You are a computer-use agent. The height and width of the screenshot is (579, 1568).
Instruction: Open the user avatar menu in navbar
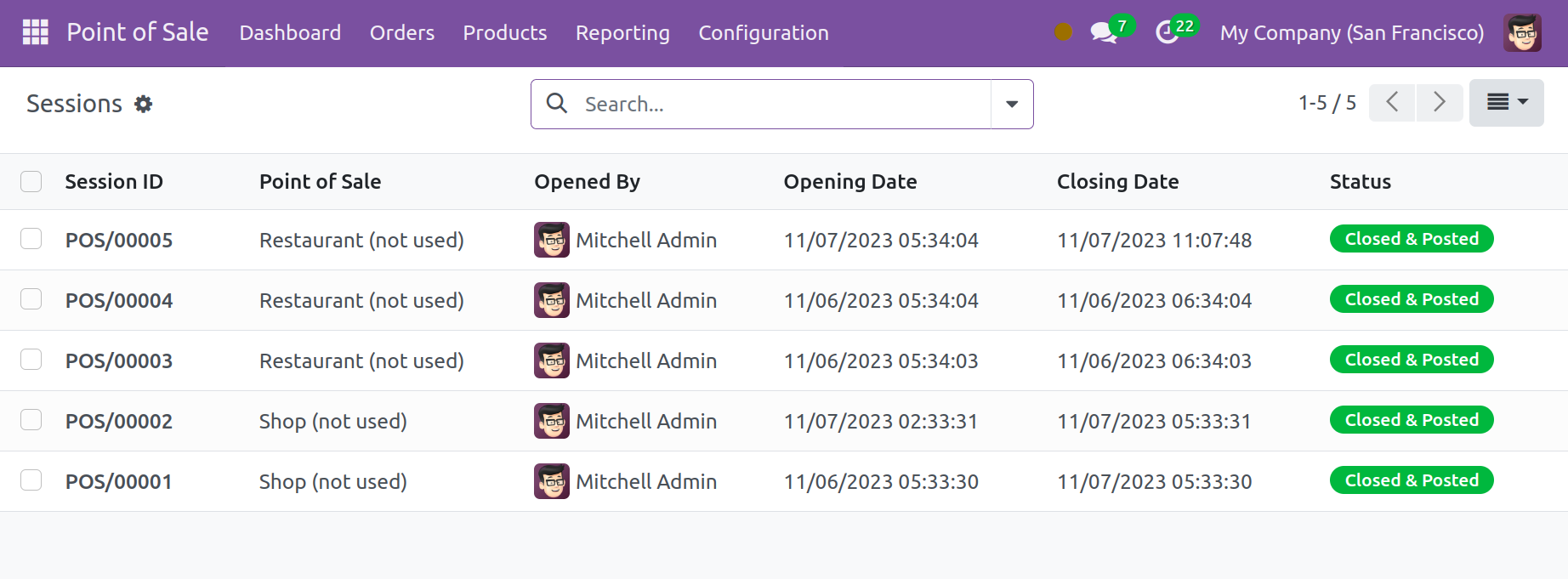tap(1521, 33)
